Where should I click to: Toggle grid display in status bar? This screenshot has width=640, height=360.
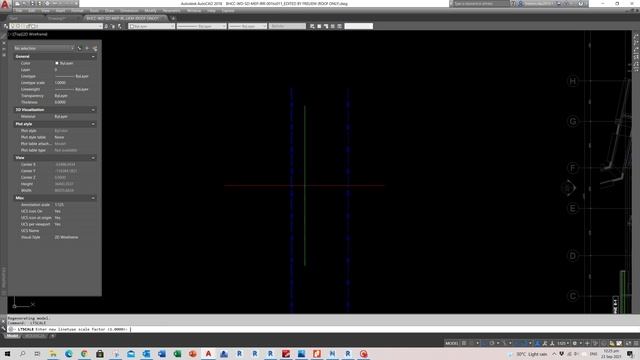pos(464,343)
